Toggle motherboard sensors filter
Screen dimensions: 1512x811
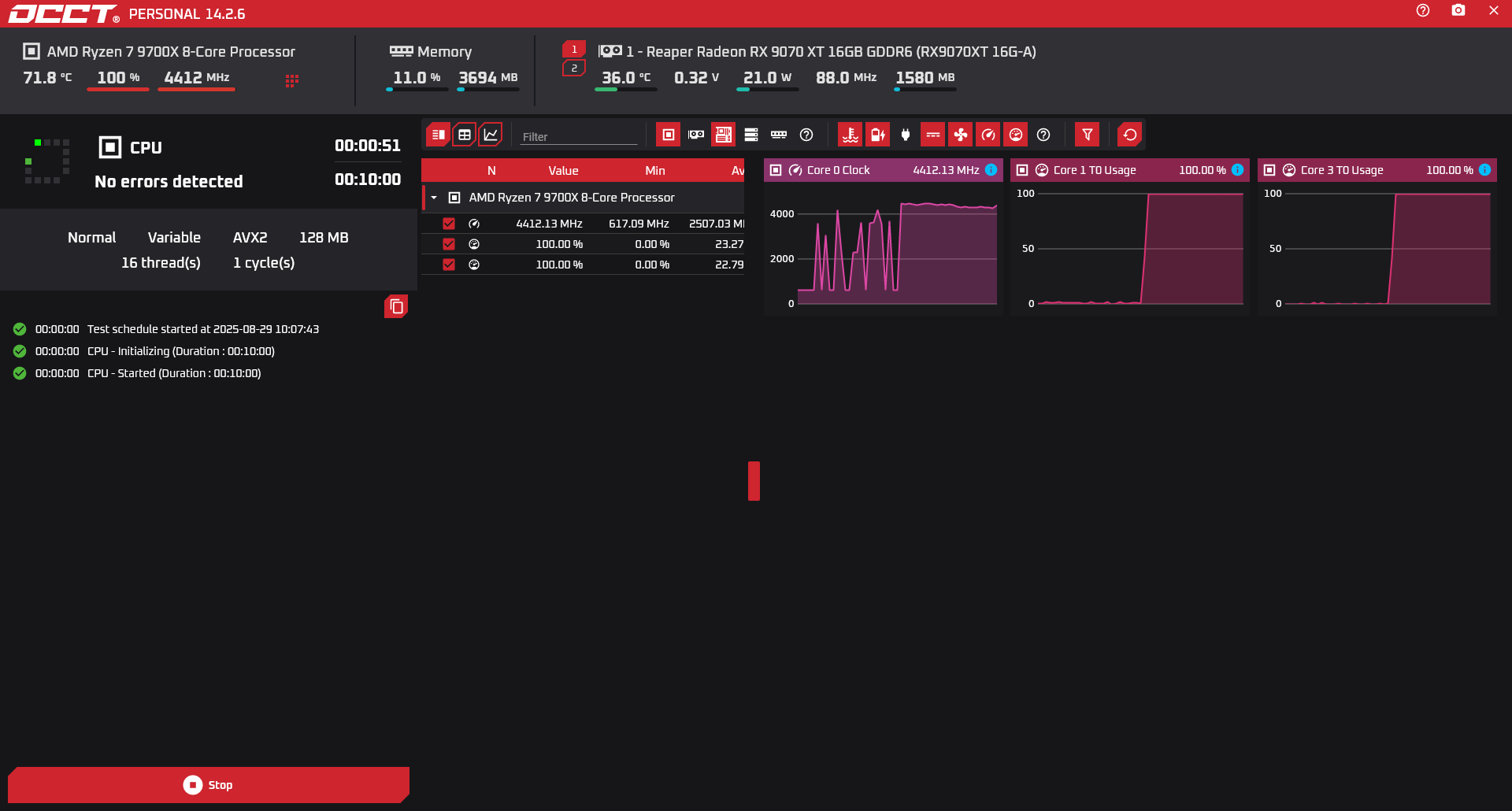click(x=723, y=135)
